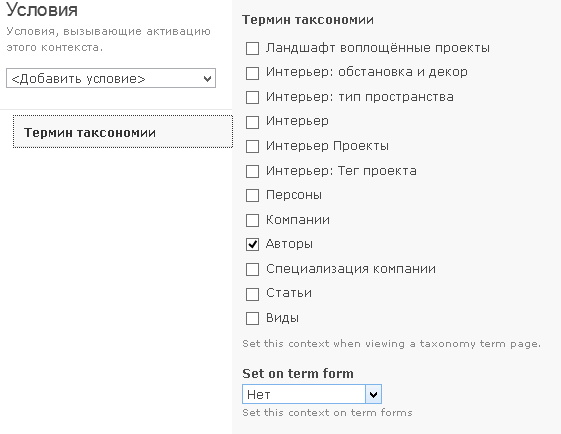This screenshot has height=434, width=561.
Task: Click the arrow of the Нет select box
Action: tap(374, 395)
